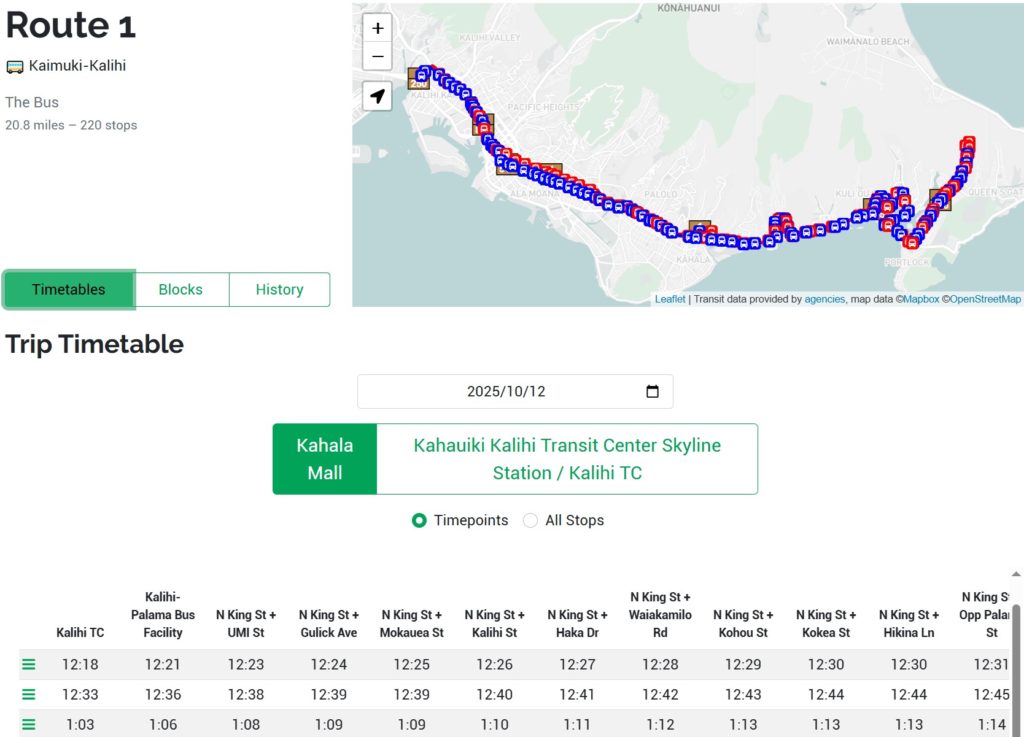Open trip menu for 12:33 departure row
The width and height of the screenshot is (1024, 737).
click(x=29, y=694)
